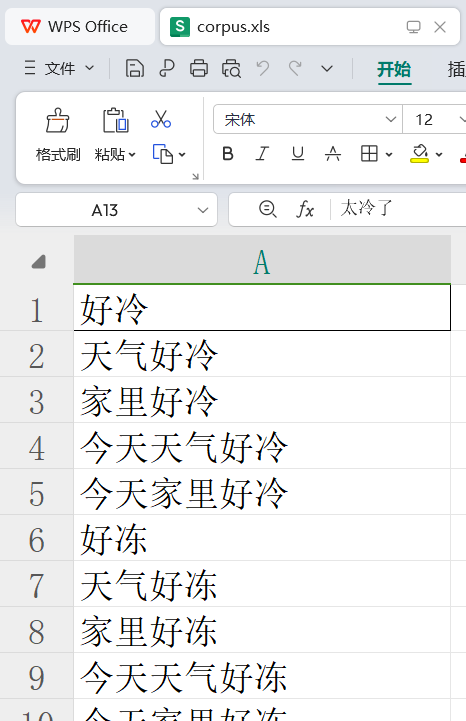Toggle Strikethrough formatting

pos(333,153)
